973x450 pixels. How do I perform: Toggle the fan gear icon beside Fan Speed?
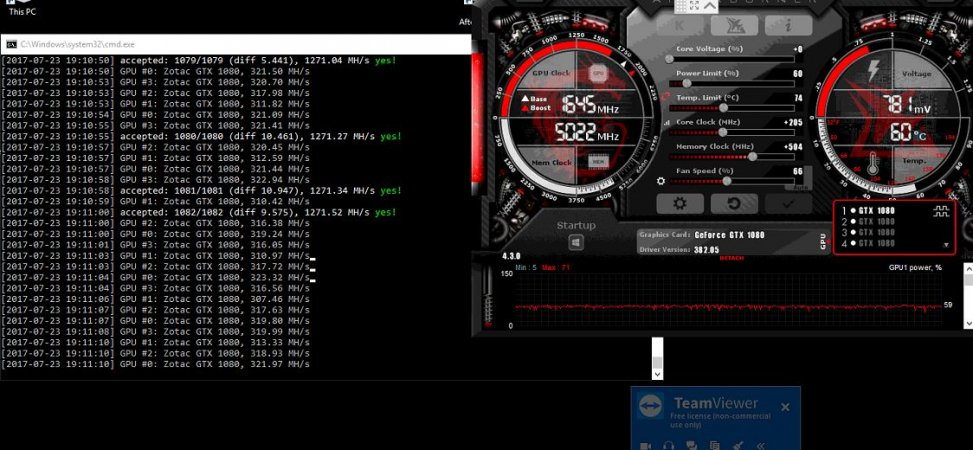pos(661,181)
